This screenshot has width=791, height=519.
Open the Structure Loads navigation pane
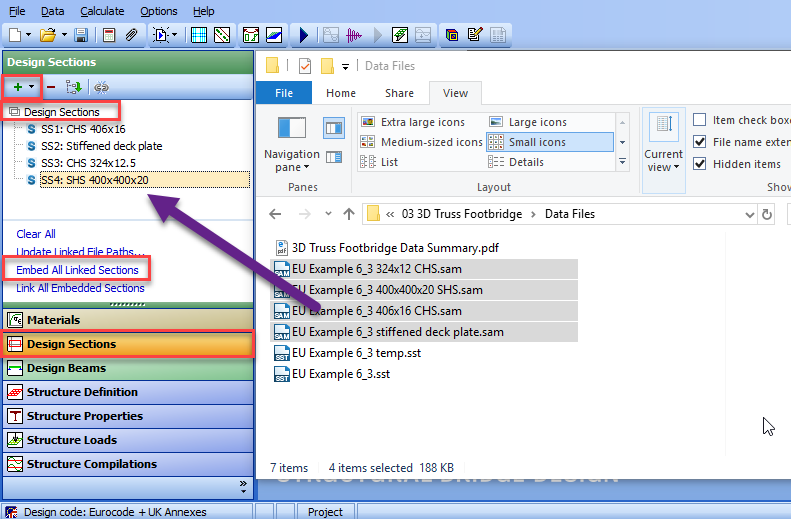coord(128,440)
